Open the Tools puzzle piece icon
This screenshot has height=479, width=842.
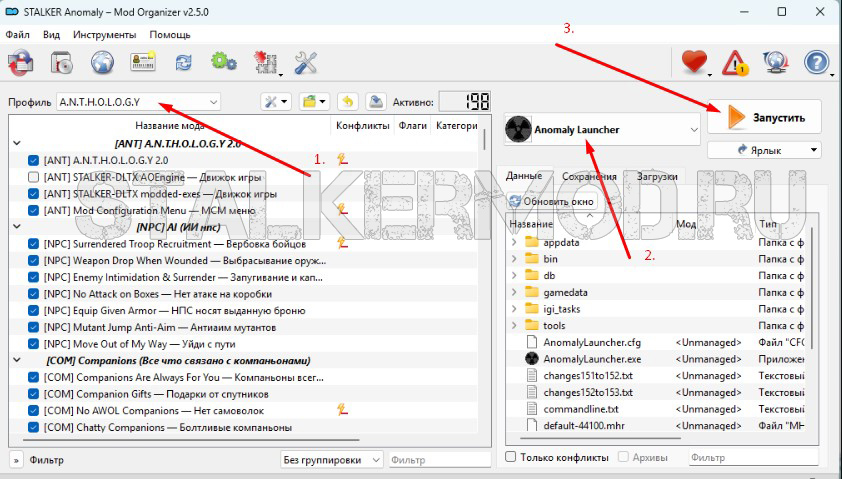(266, 62)
